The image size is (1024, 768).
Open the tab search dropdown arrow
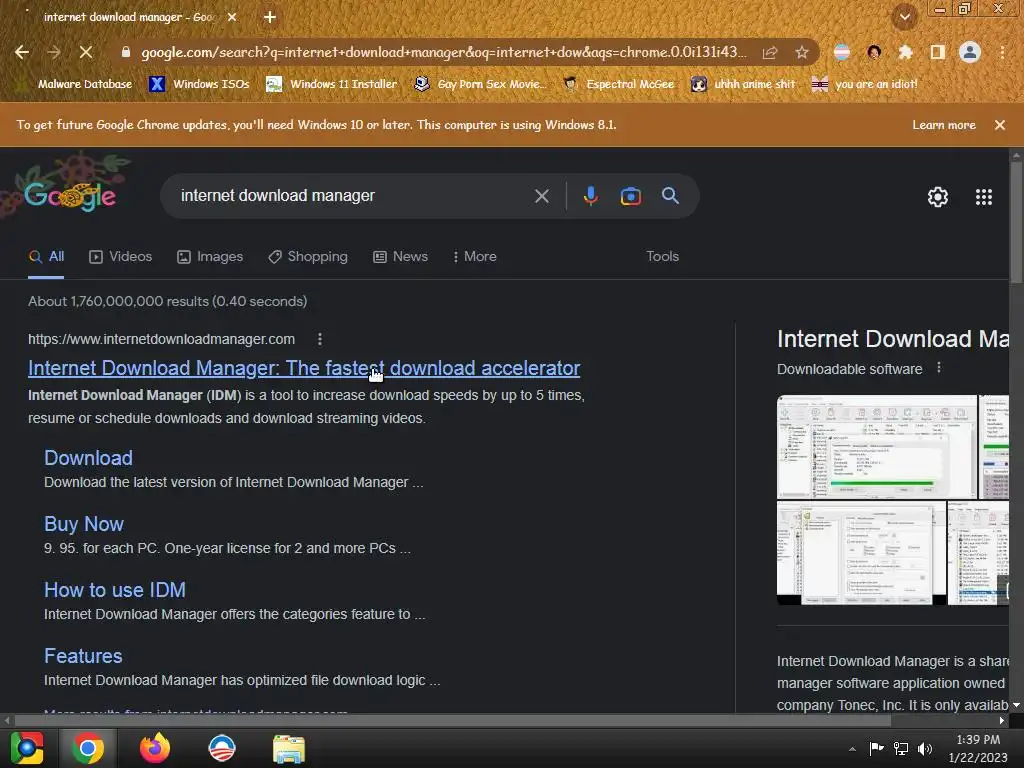tap(904, 18)
